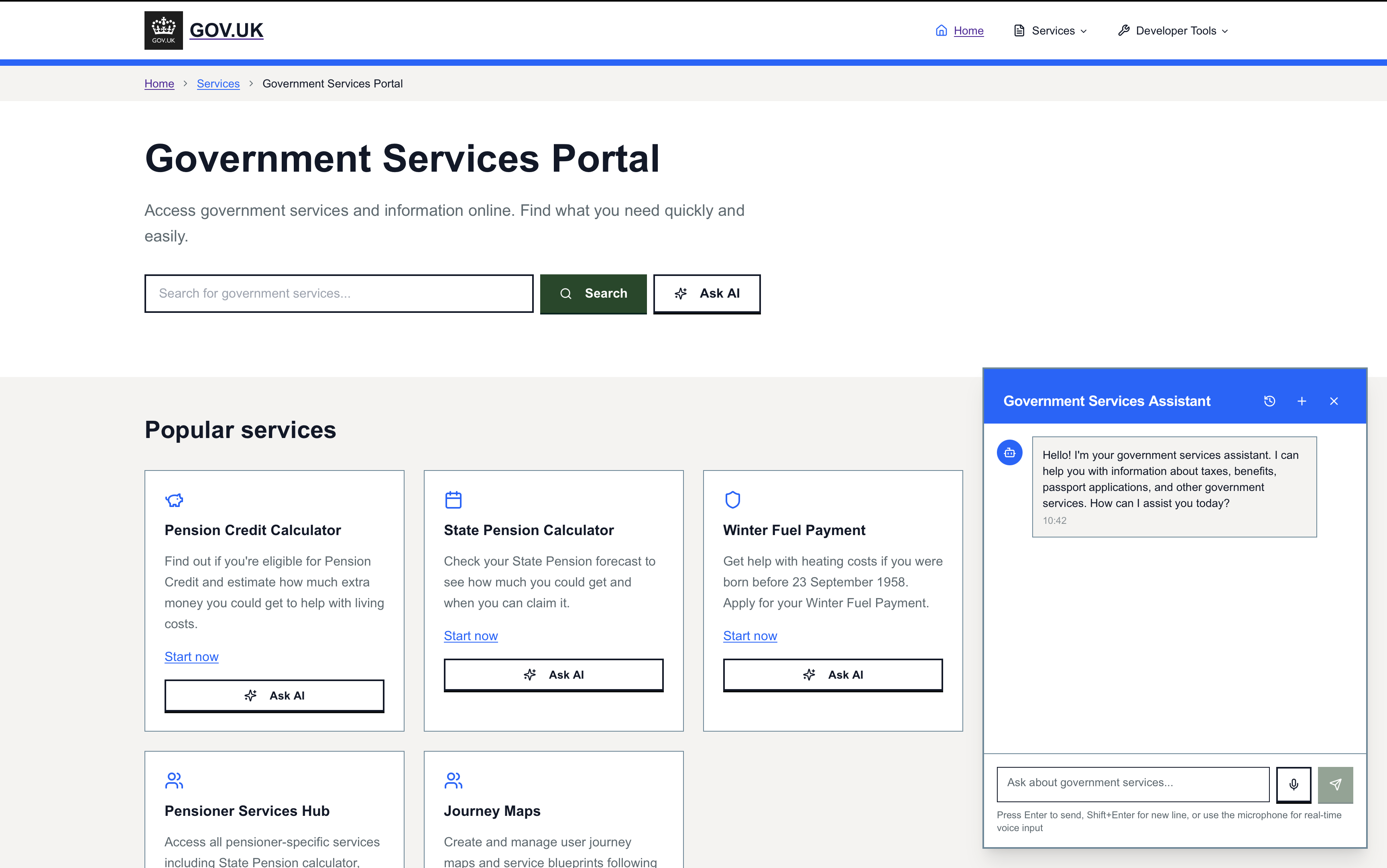Click the GOV.UK crown logo
Screen dimensions: 1387x868
point(163,30)
